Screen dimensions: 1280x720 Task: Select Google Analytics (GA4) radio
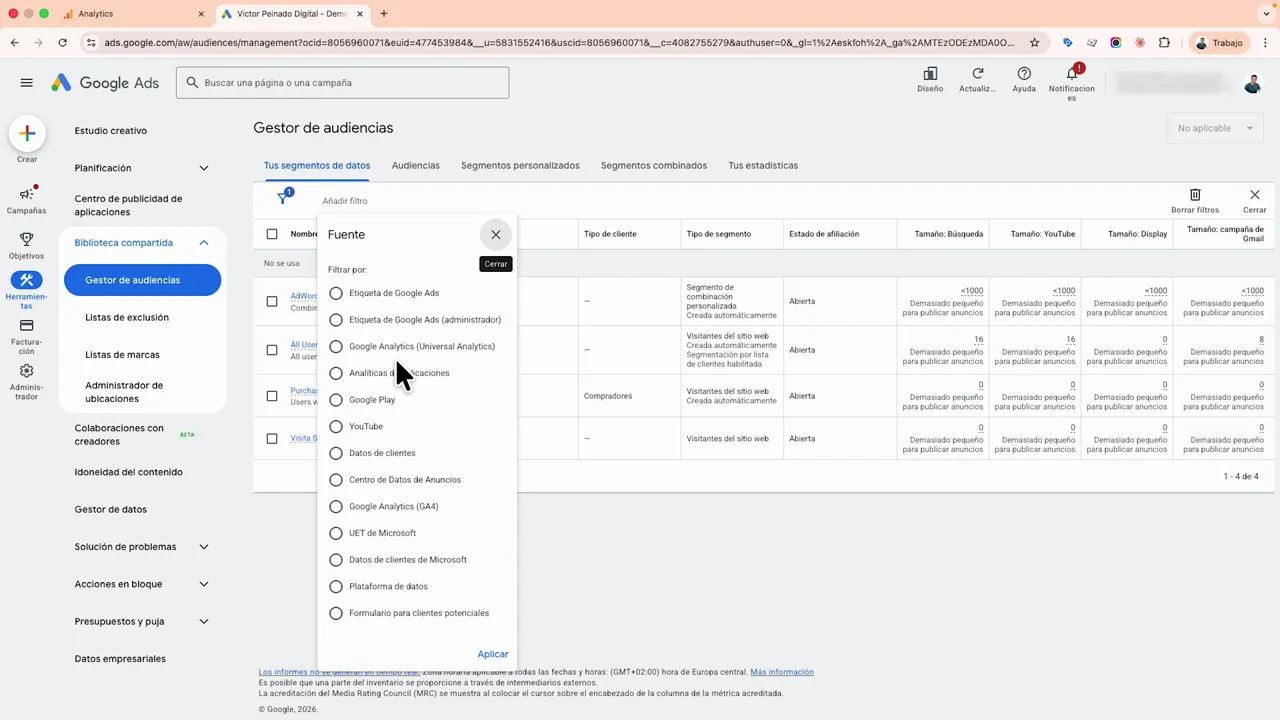(x=336, y=506)
